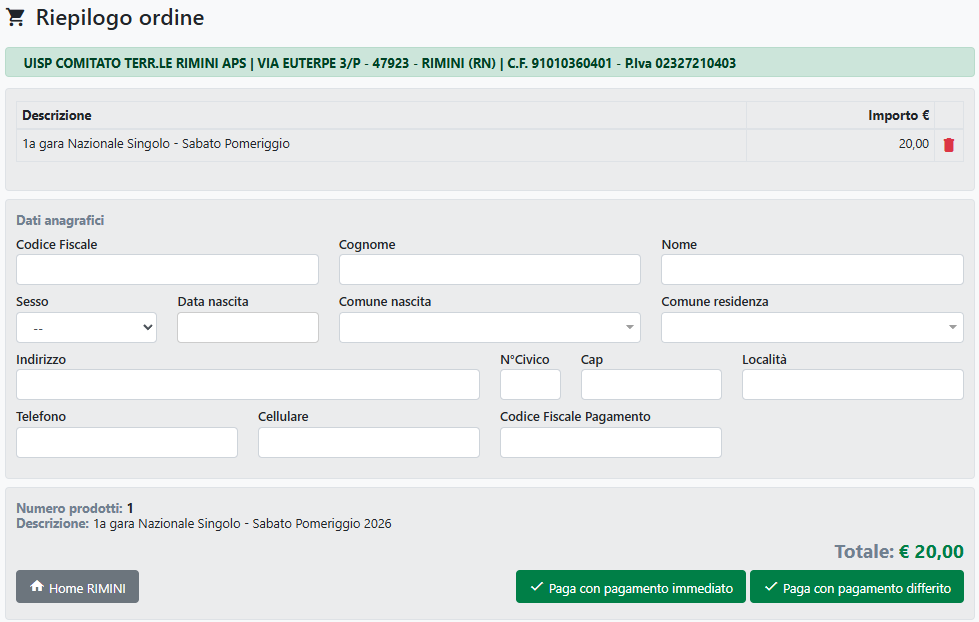The height and width of the screenshot is (622, 979).
Task: Click the shopping cart icon beside Riepilogo ordine
Action: tap(16, 18)
